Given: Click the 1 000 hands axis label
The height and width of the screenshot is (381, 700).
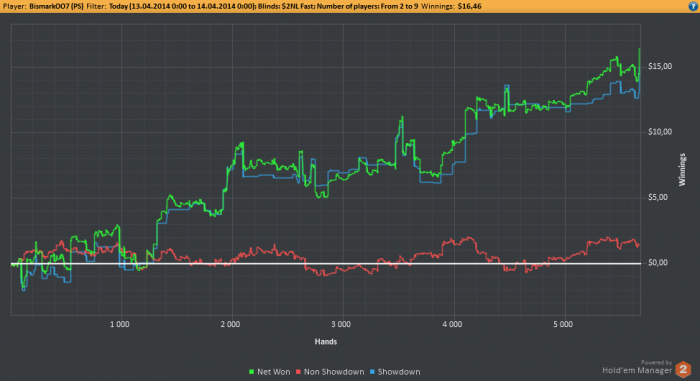Looking at the screenshot, I should (x=120, y=324).
